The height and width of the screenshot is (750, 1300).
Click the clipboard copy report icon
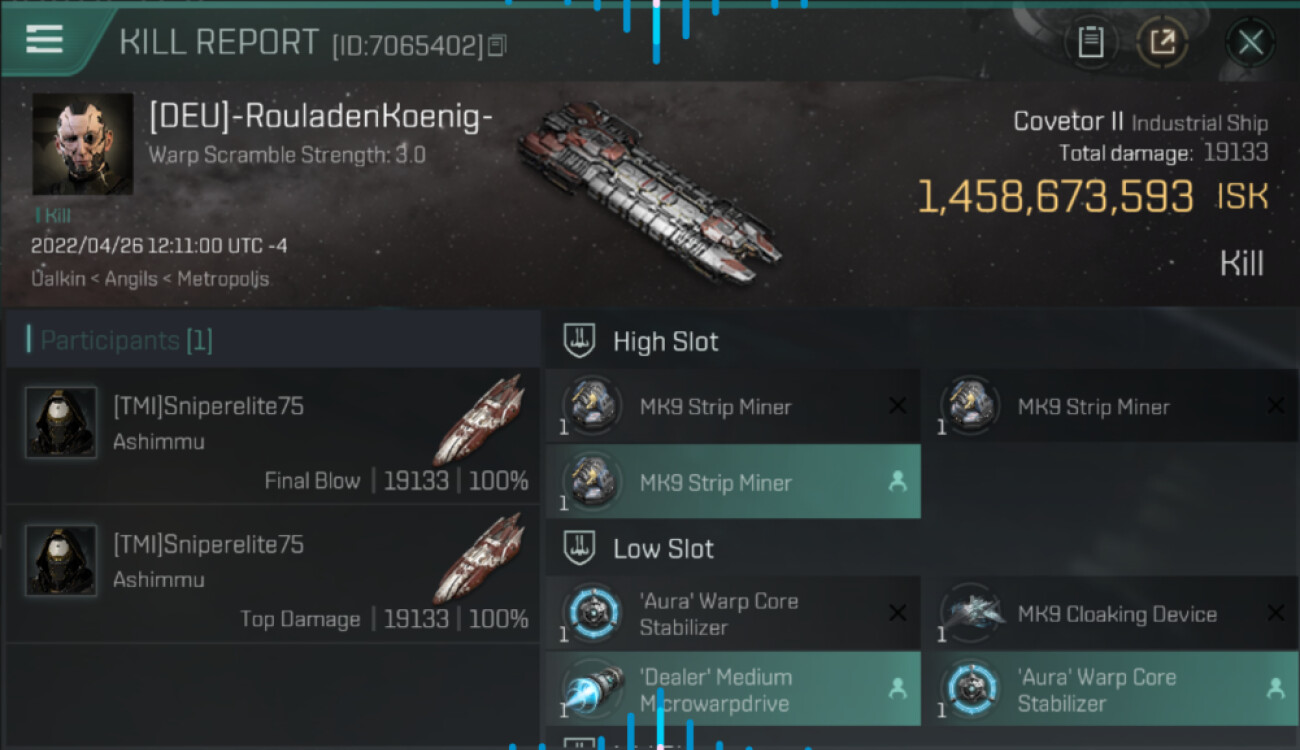pyautogui.click(x=1090, y=42)
